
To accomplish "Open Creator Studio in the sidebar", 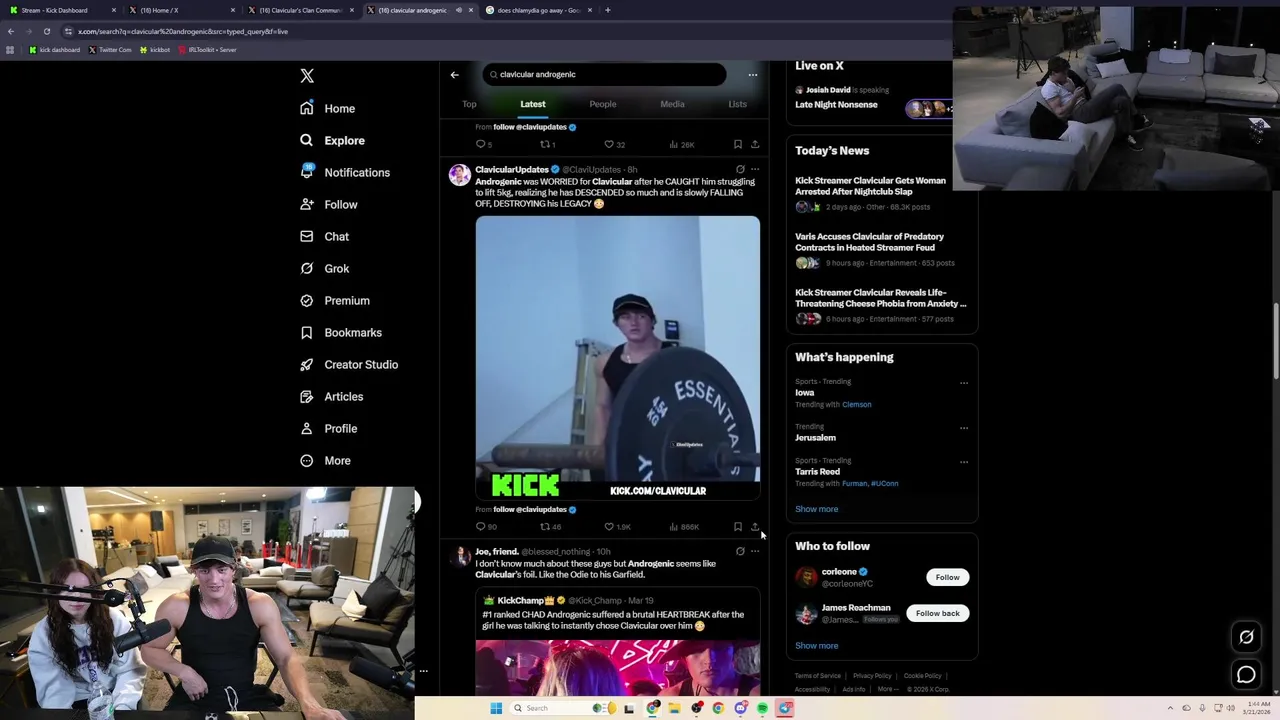I will pyautogui.click(x=349, y=364).
